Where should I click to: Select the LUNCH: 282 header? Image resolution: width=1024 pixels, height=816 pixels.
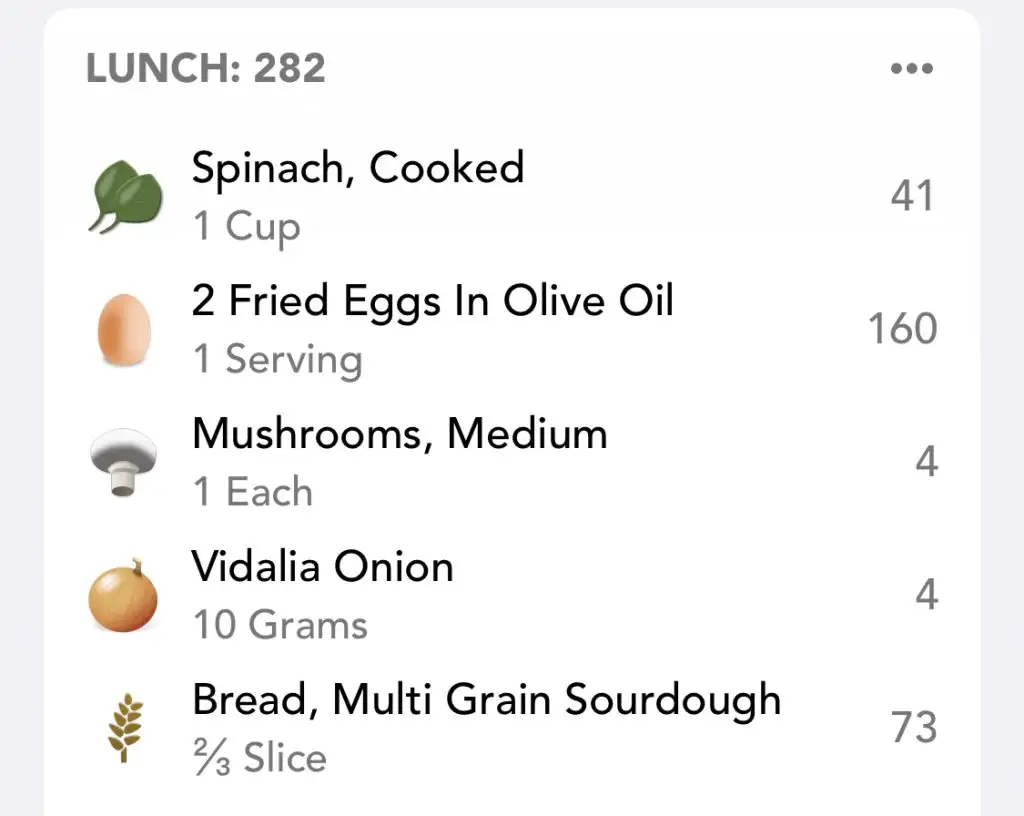coord(206,69)
